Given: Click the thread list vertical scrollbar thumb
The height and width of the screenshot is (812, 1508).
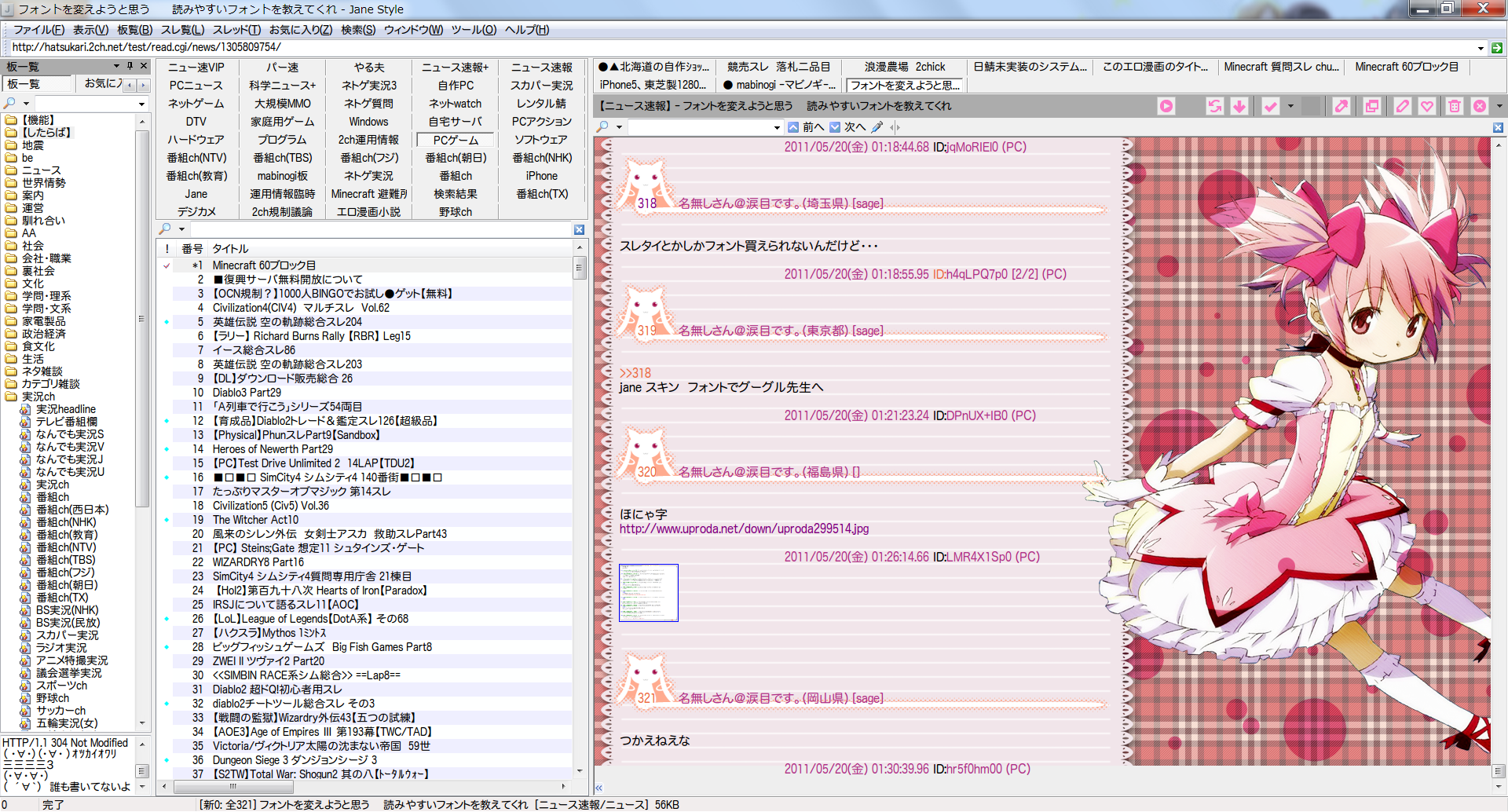Looking at the screenshot, I should pos(580,268).
